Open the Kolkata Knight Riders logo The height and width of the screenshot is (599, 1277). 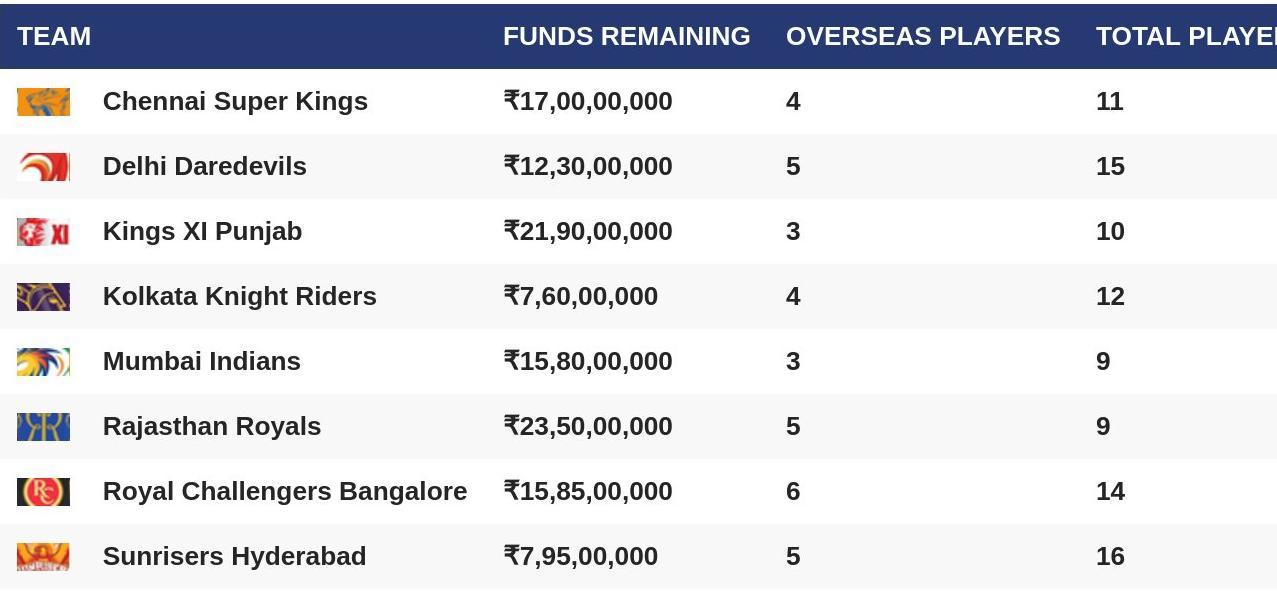point(43,297)
